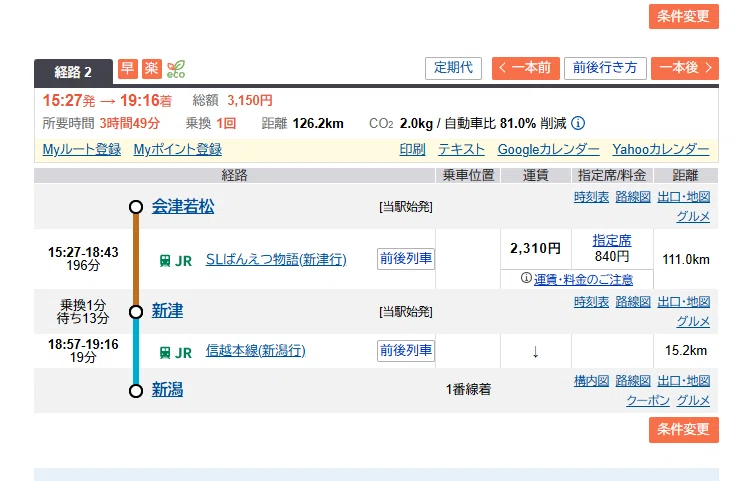Click the 18:57-19:16 time text
755x481 pixels.
83,344
